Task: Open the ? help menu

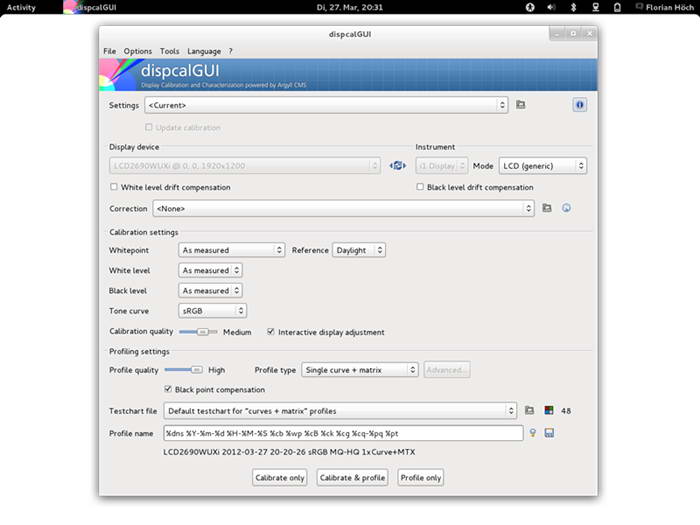Action: 230,51
